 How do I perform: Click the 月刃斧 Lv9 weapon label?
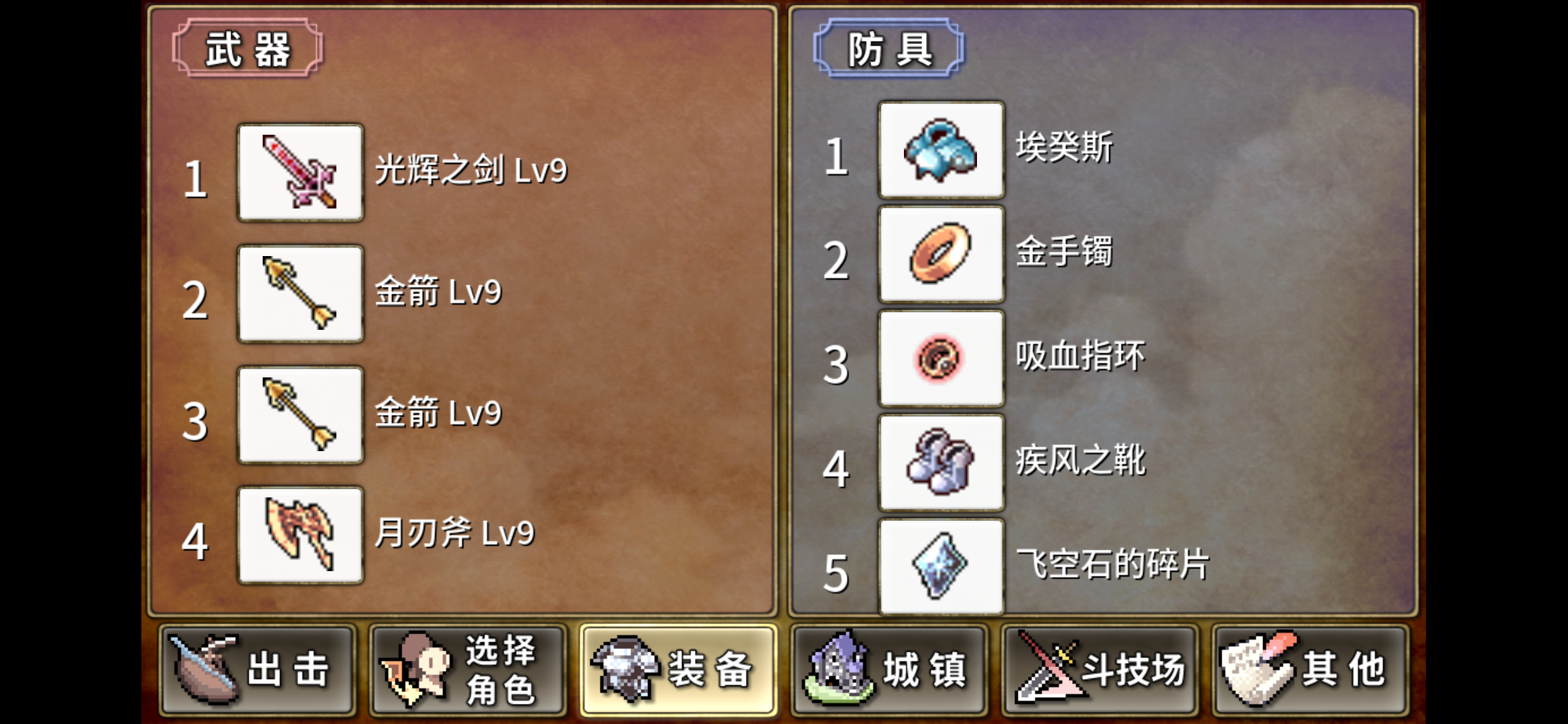click(x=454, y=533)
